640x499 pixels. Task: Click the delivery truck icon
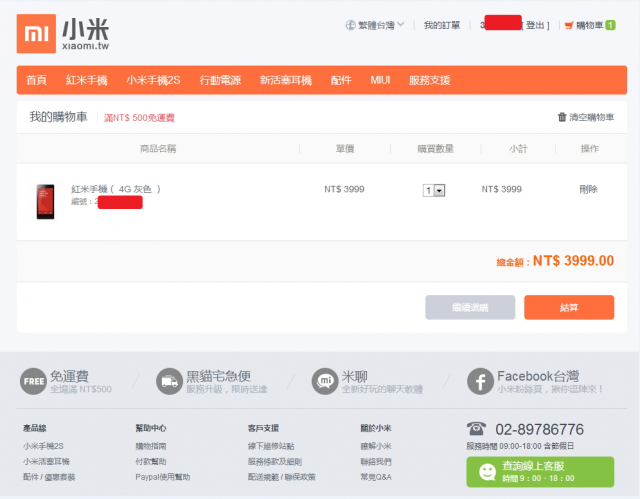coord(169,381)
